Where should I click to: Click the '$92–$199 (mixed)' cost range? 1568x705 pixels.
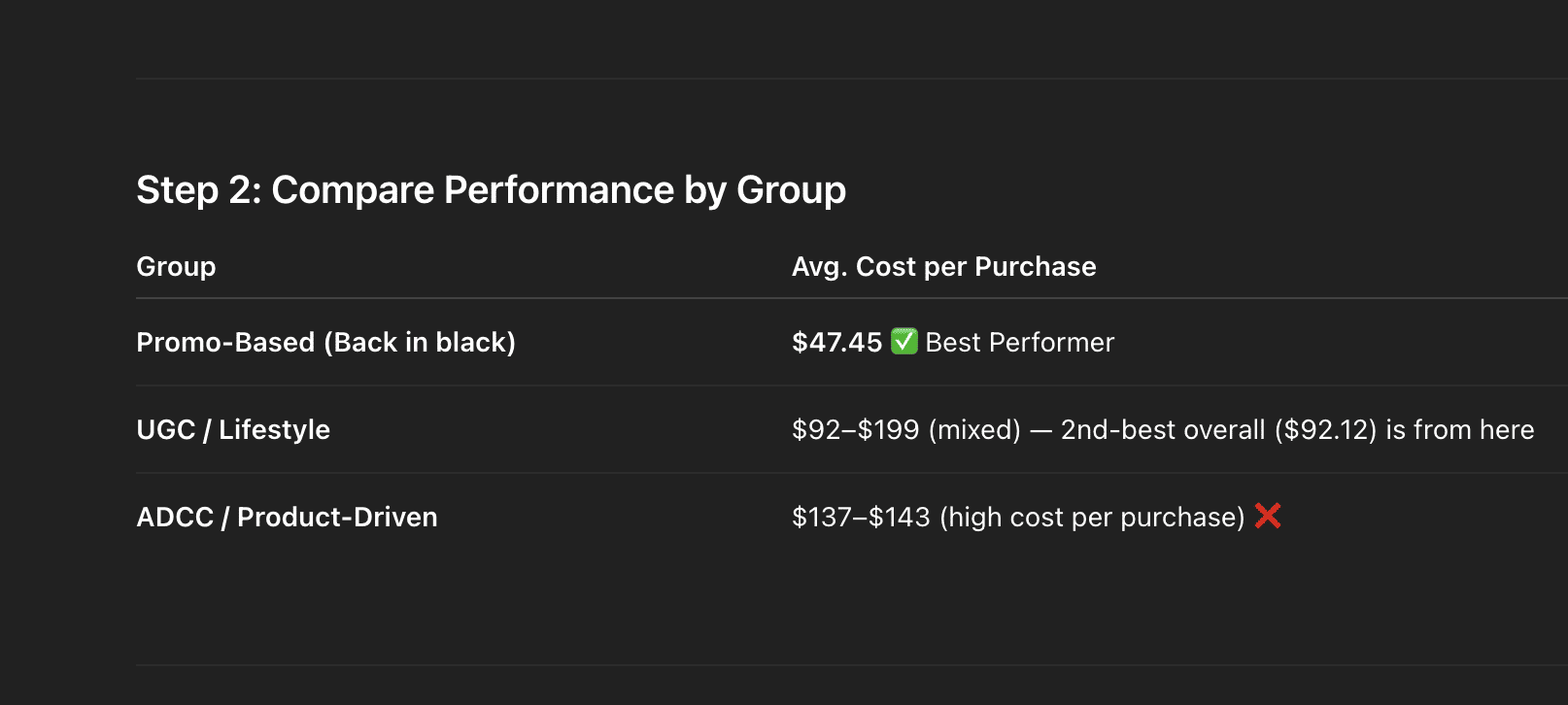tap(906, 430)
